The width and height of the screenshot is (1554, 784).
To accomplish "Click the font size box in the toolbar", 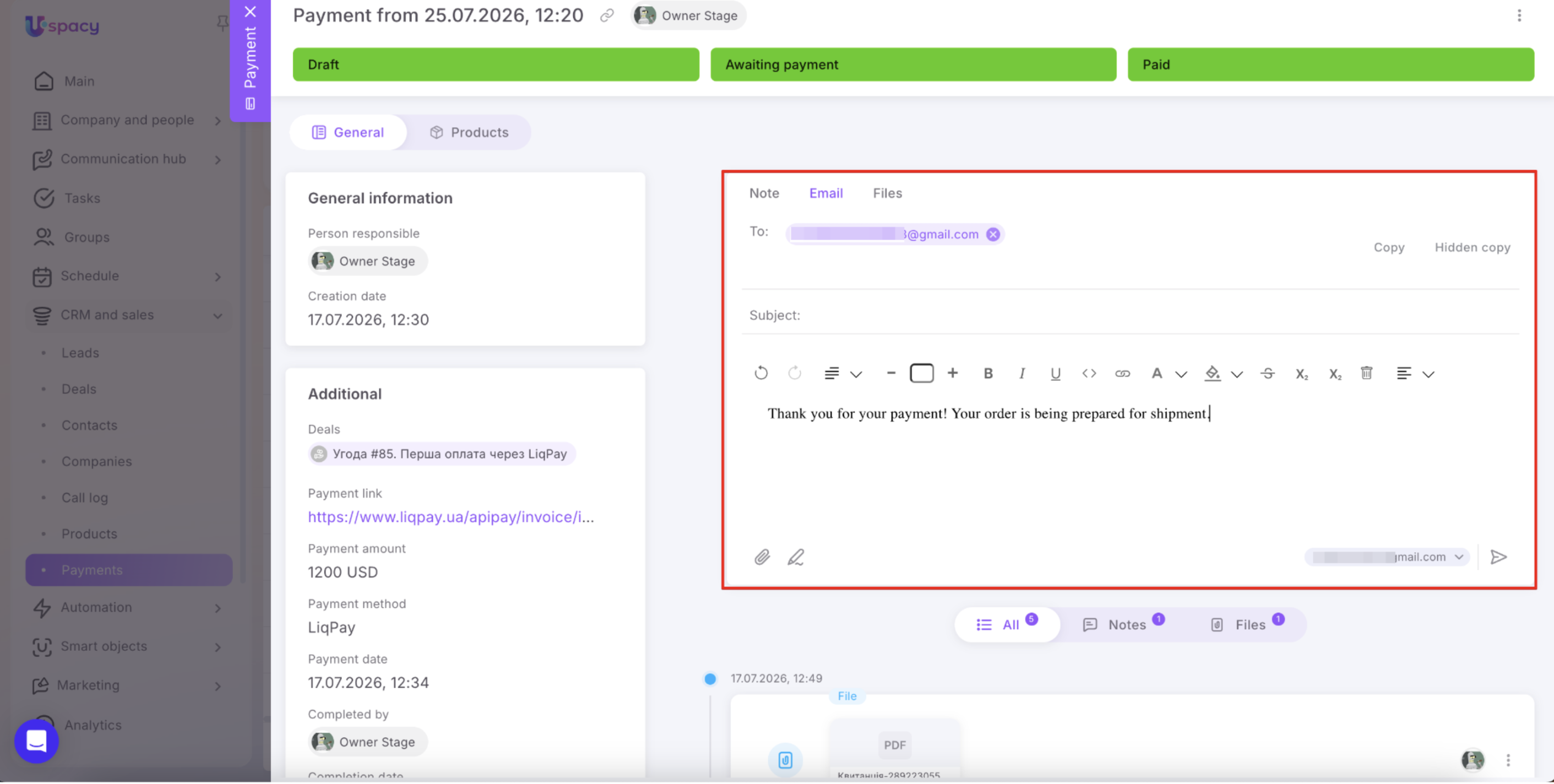I will click(x=921, y=373).
